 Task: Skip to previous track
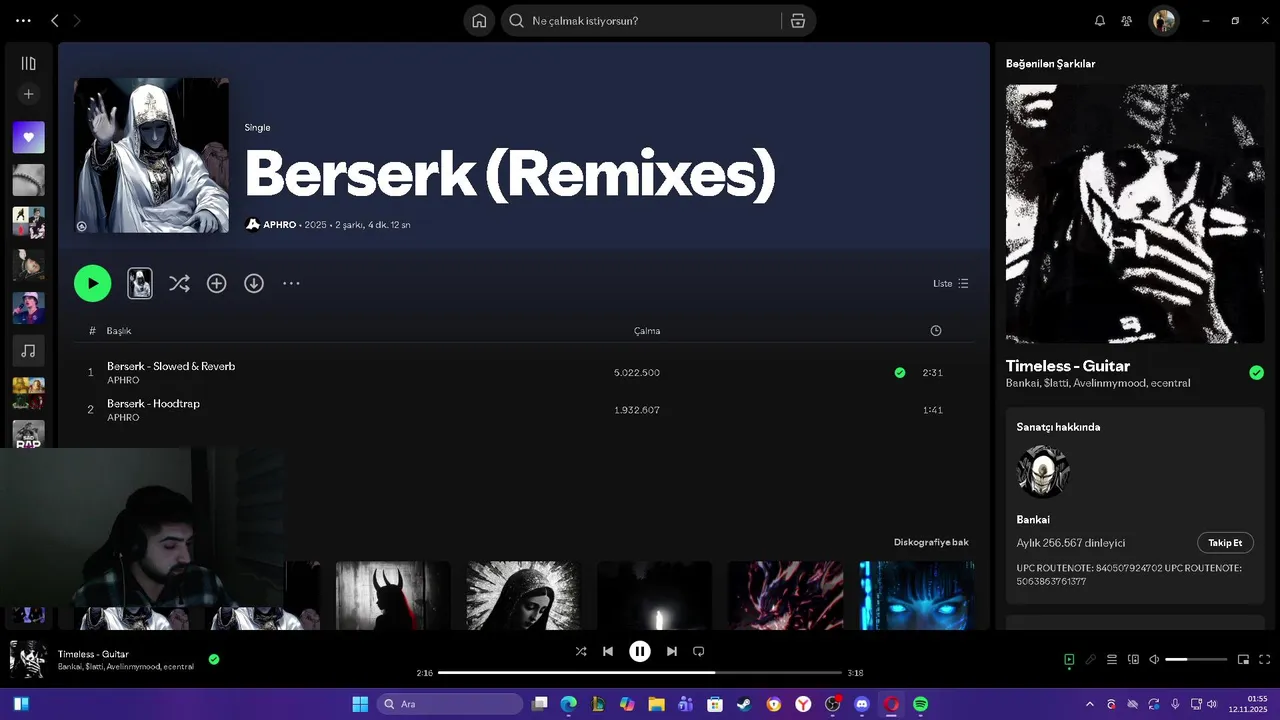tap(608, 651)
